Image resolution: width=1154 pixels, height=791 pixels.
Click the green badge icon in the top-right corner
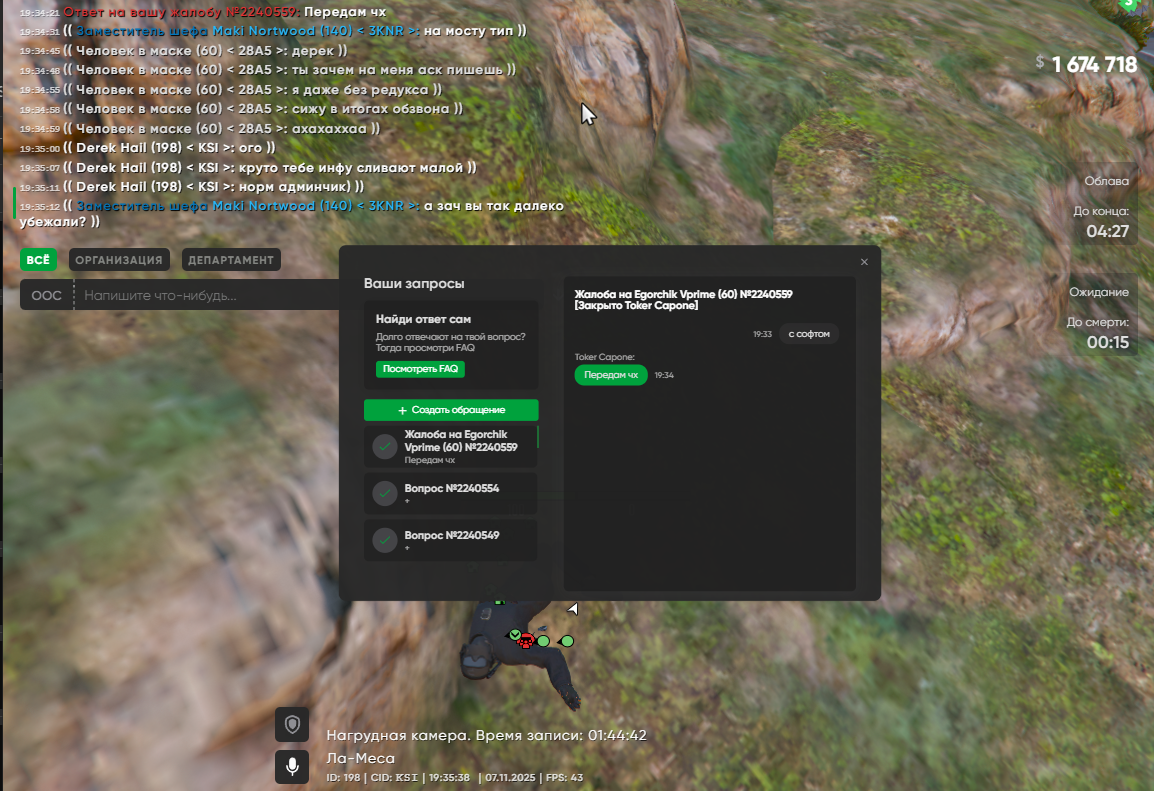tap(1130, 6)
